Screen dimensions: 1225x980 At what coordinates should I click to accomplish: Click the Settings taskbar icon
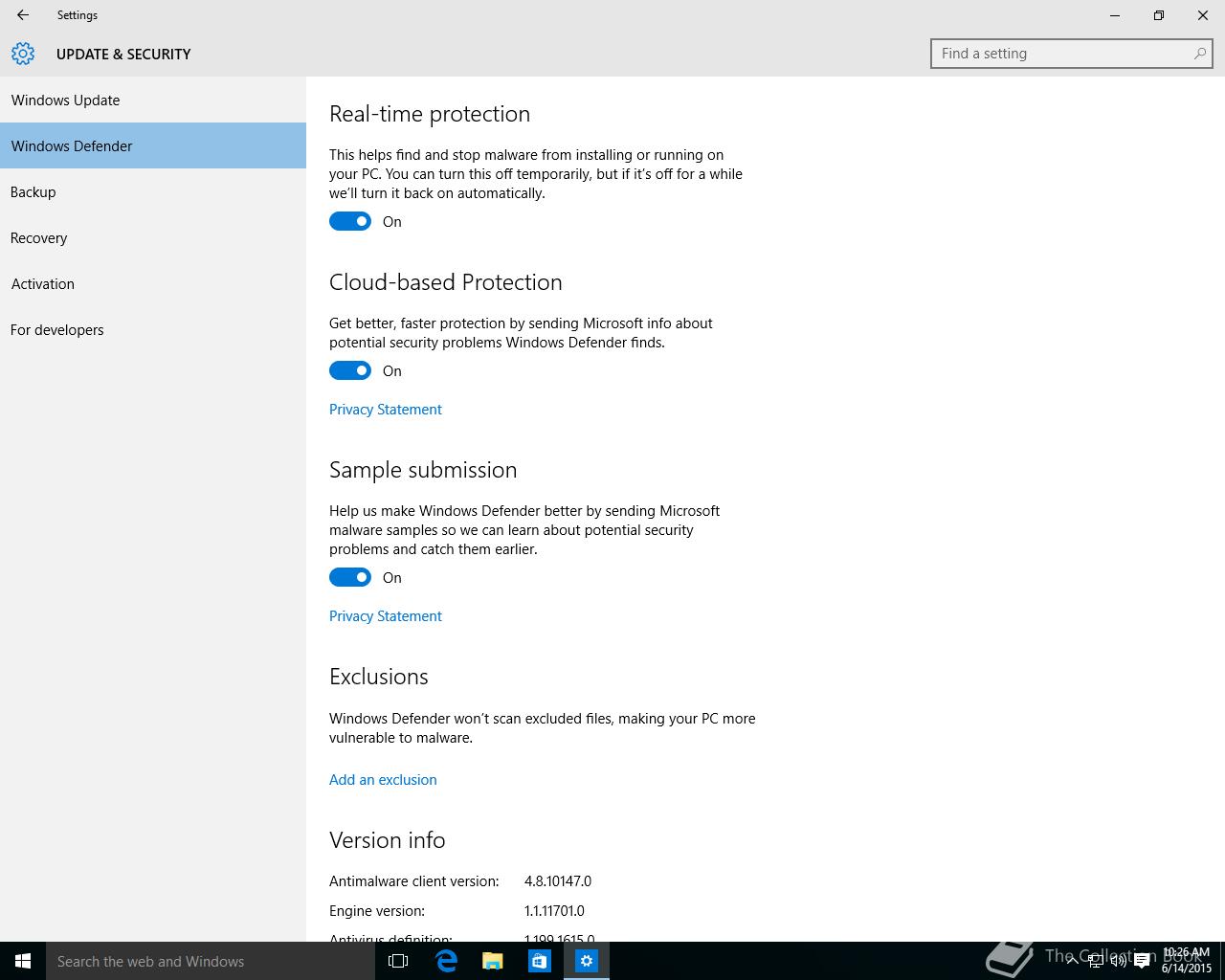[587, 961]
